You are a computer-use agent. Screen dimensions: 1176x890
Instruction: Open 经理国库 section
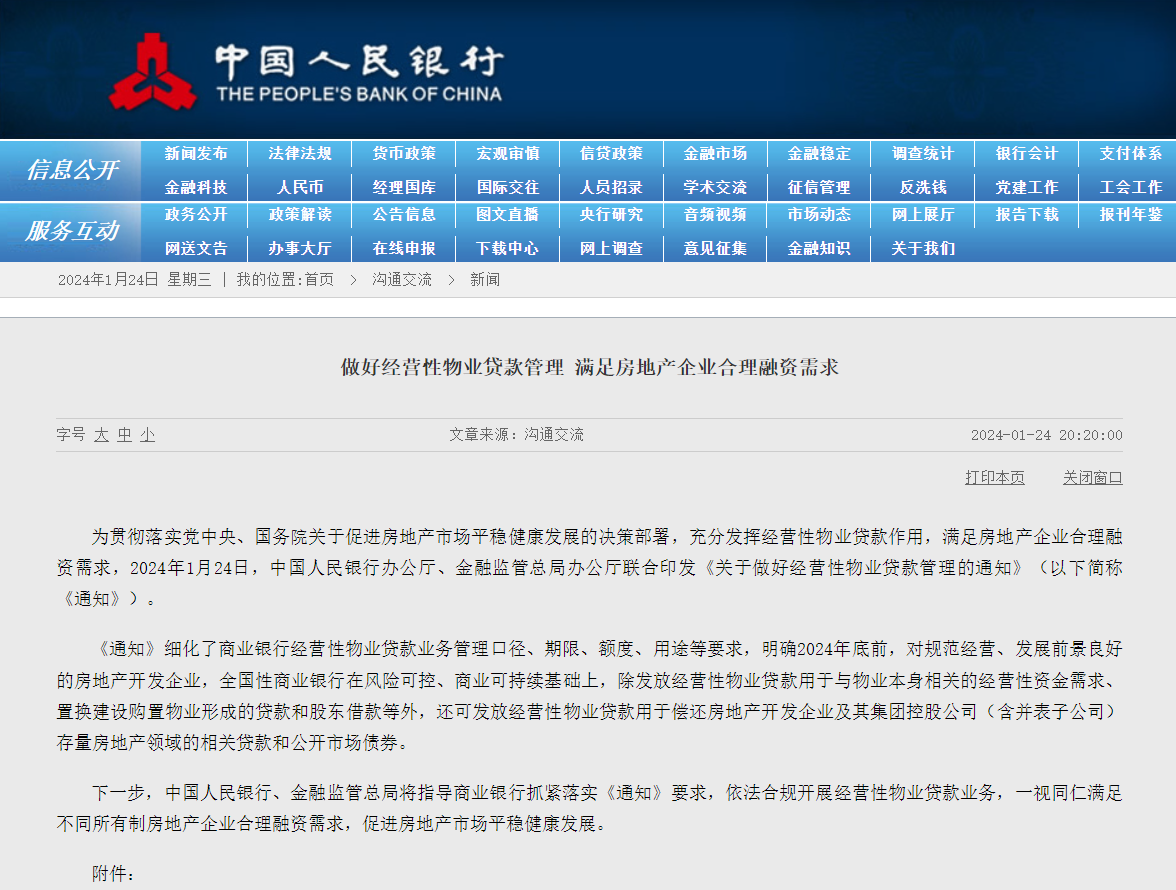(404, 187)
